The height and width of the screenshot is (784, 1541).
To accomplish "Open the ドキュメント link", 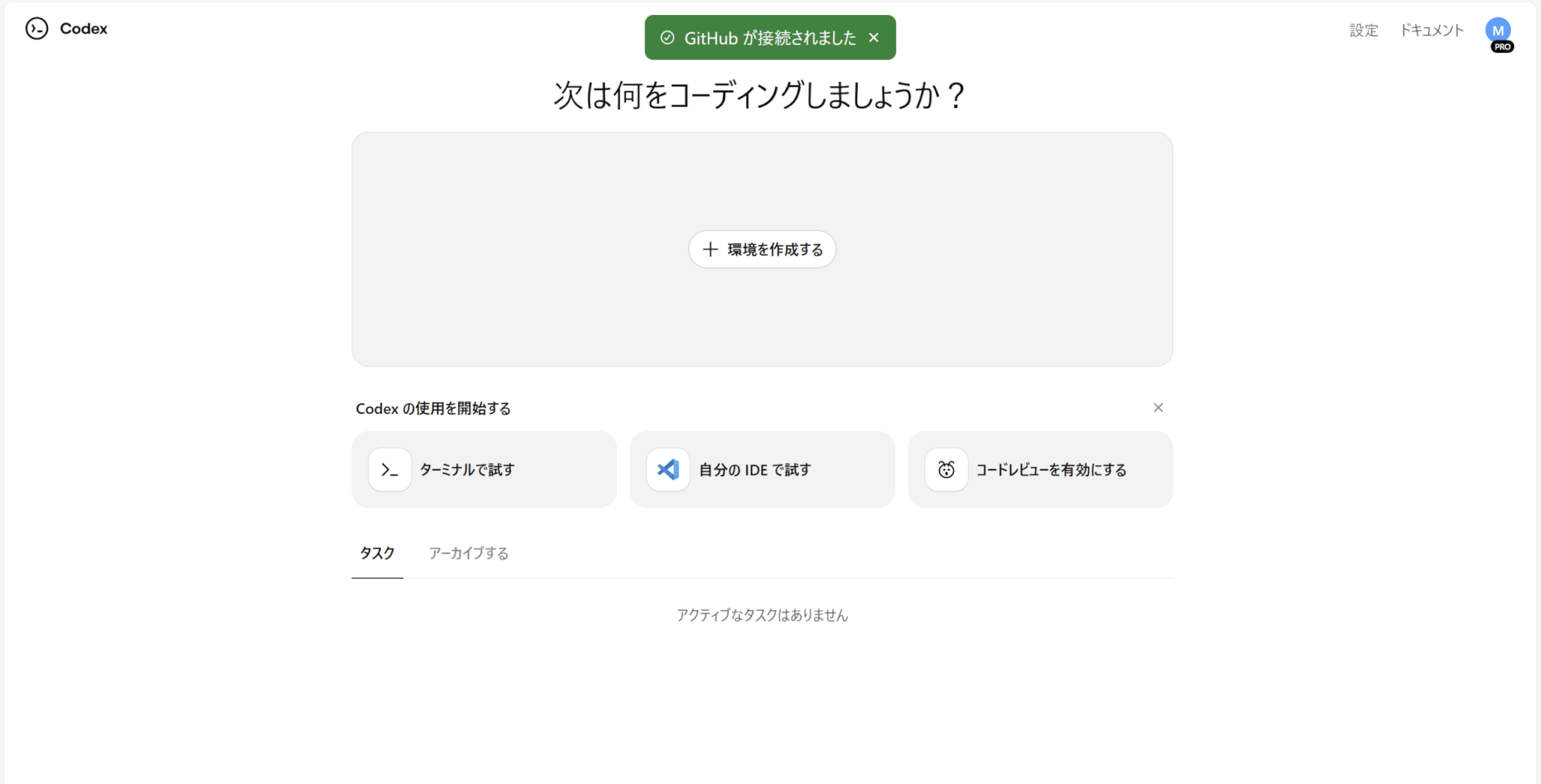I will coord(1431,30).
